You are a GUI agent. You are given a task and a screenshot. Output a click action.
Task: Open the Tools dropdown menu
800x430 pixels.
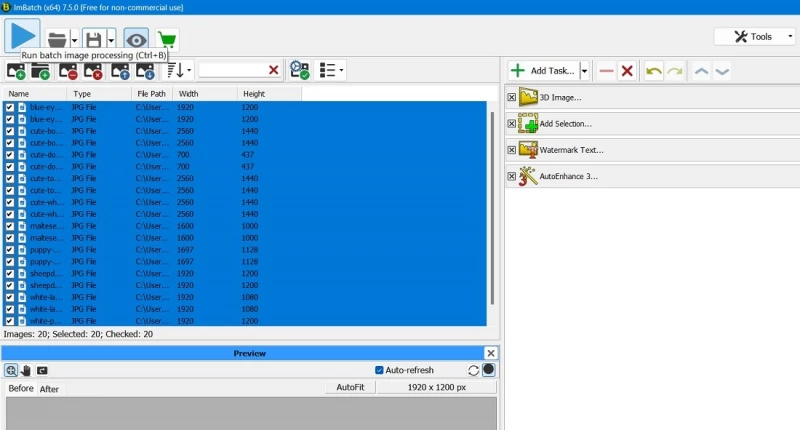pos(756,37)
